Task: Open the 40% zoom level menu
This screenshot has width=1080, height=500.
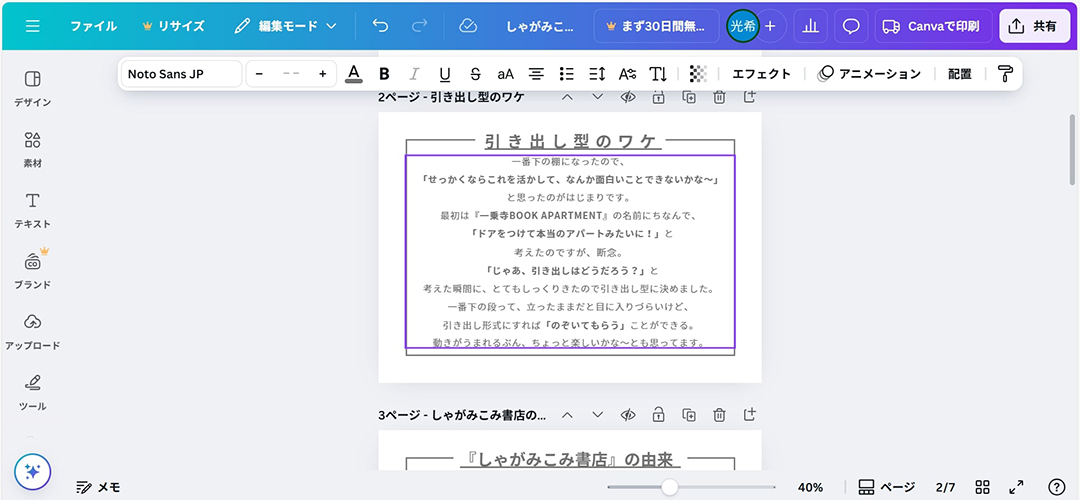Action: [811, 487]
